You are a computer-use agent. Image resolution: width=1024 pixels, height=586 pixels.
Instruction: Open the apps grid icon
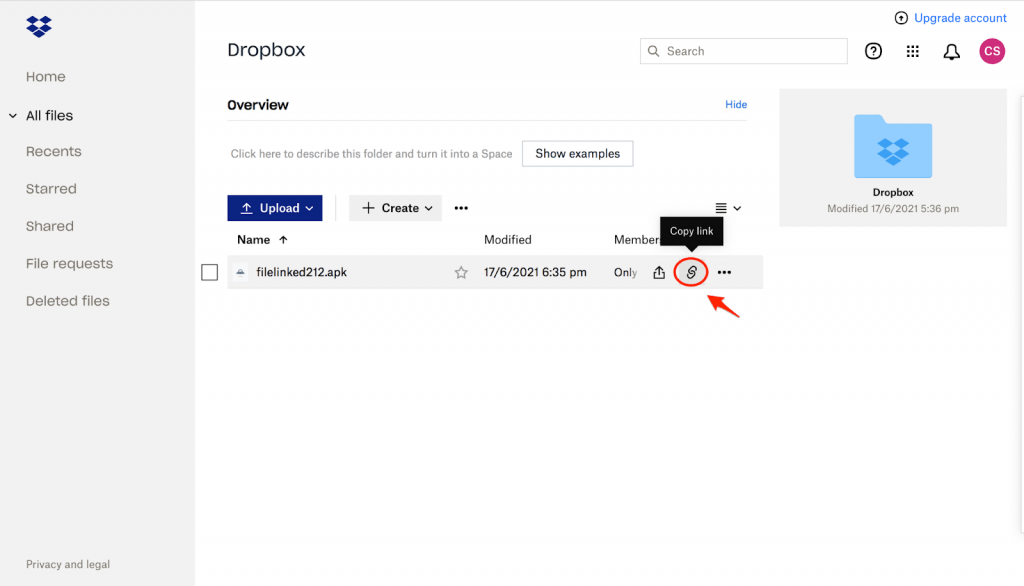click(912, 51)
